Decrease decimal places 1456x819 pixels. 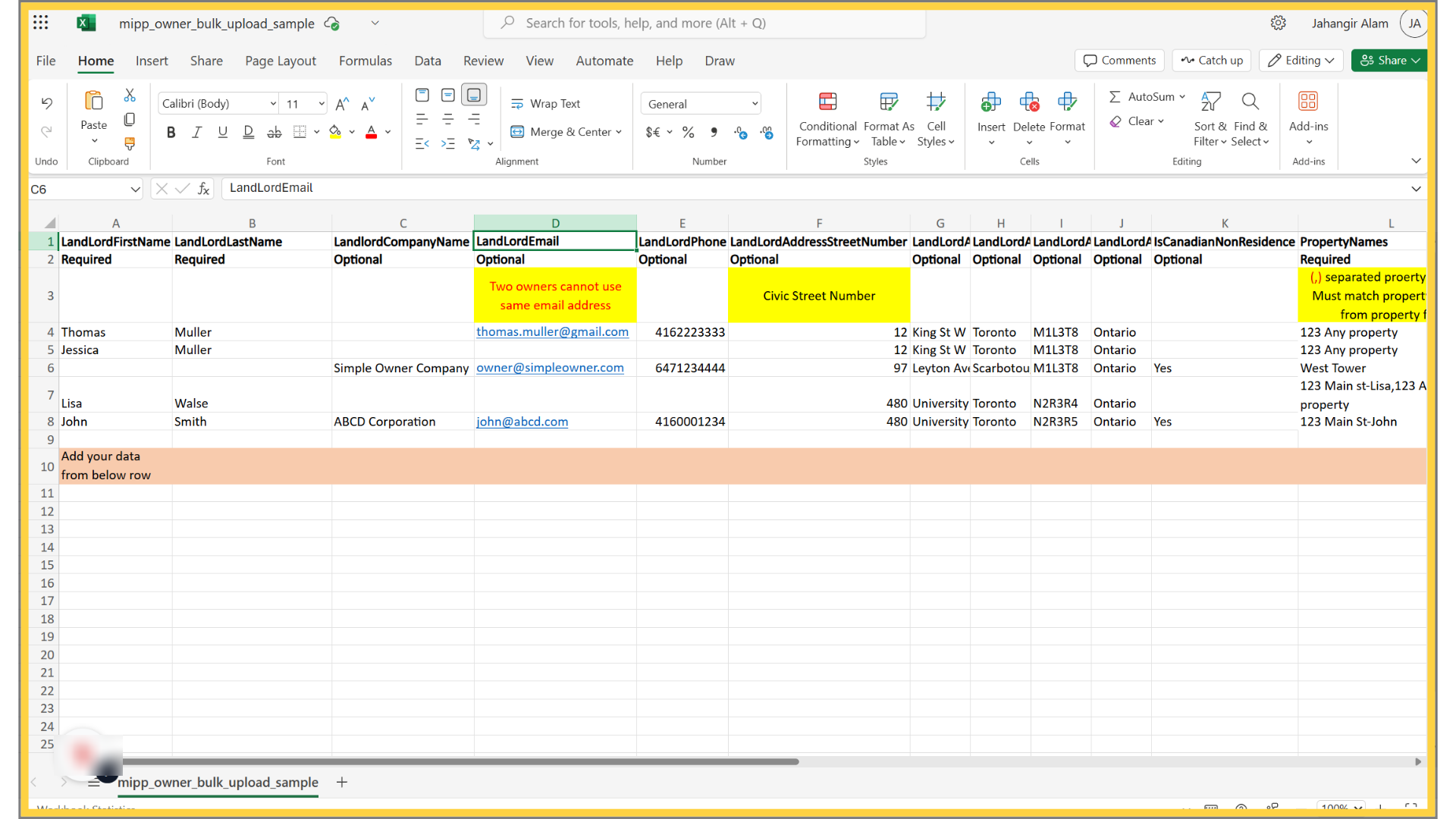pyautogui.click(x=767, y=132)
